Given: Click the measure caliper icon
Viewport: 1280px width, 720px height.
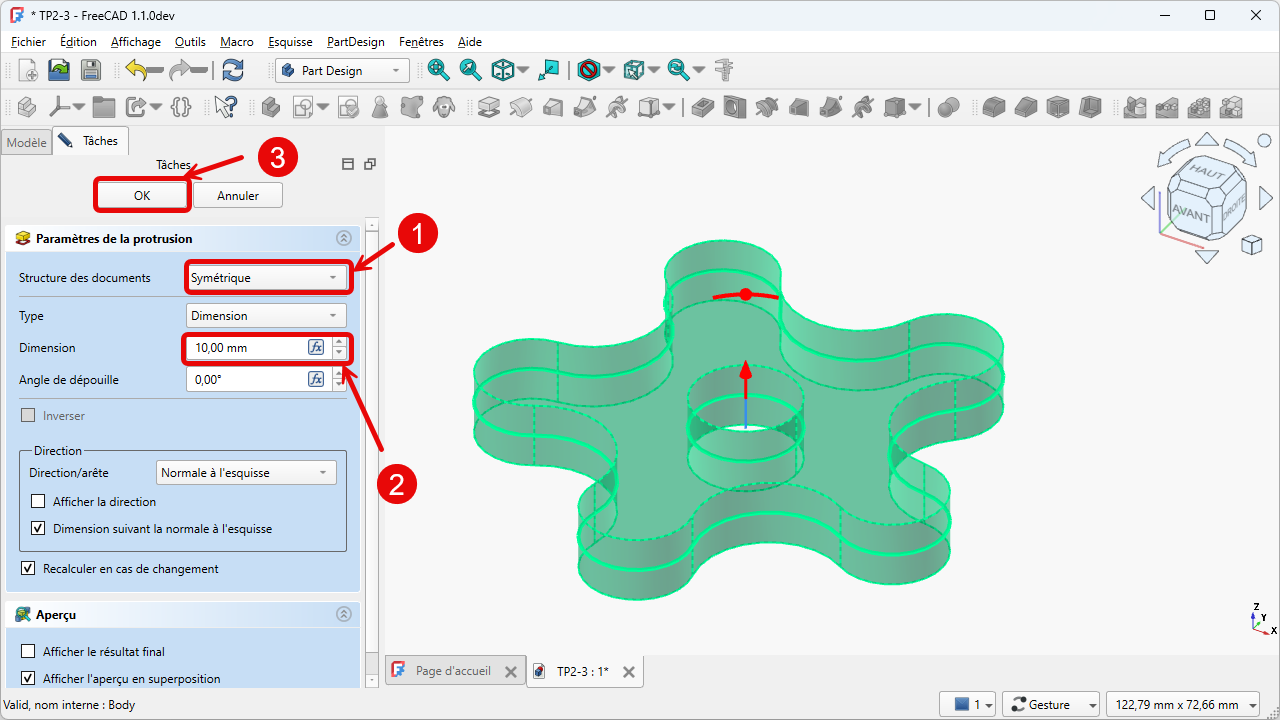Looking at the screenshot, I should 724,70.
